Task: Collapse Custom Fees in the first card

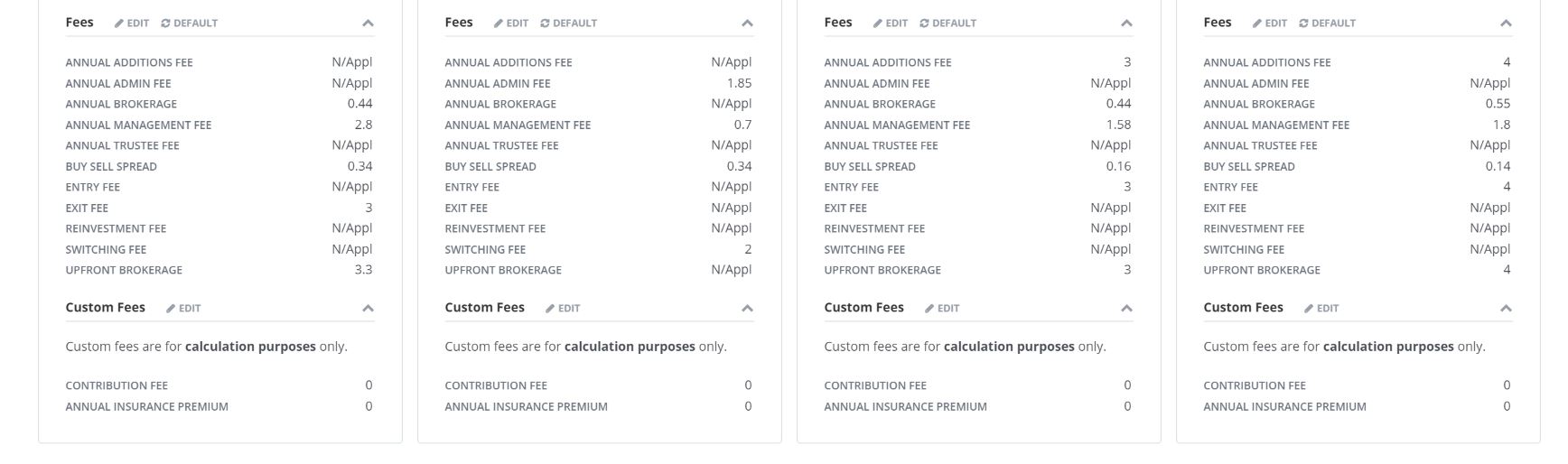Action: 368,309
